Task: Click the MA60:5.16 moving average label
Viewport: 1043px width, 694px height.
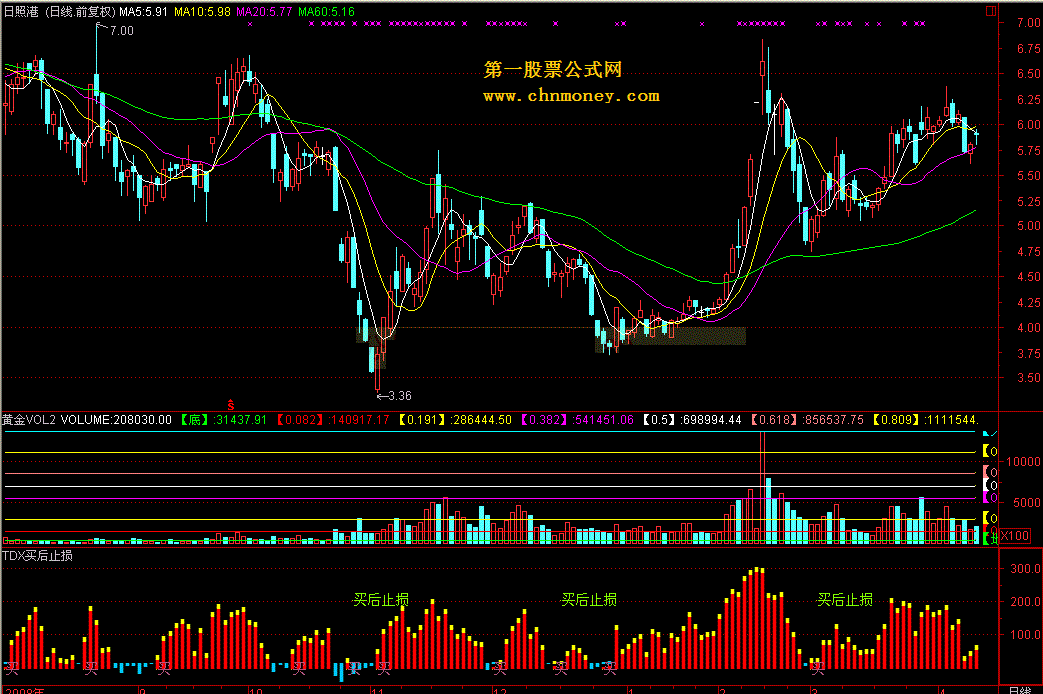Action: click(327, 11)
